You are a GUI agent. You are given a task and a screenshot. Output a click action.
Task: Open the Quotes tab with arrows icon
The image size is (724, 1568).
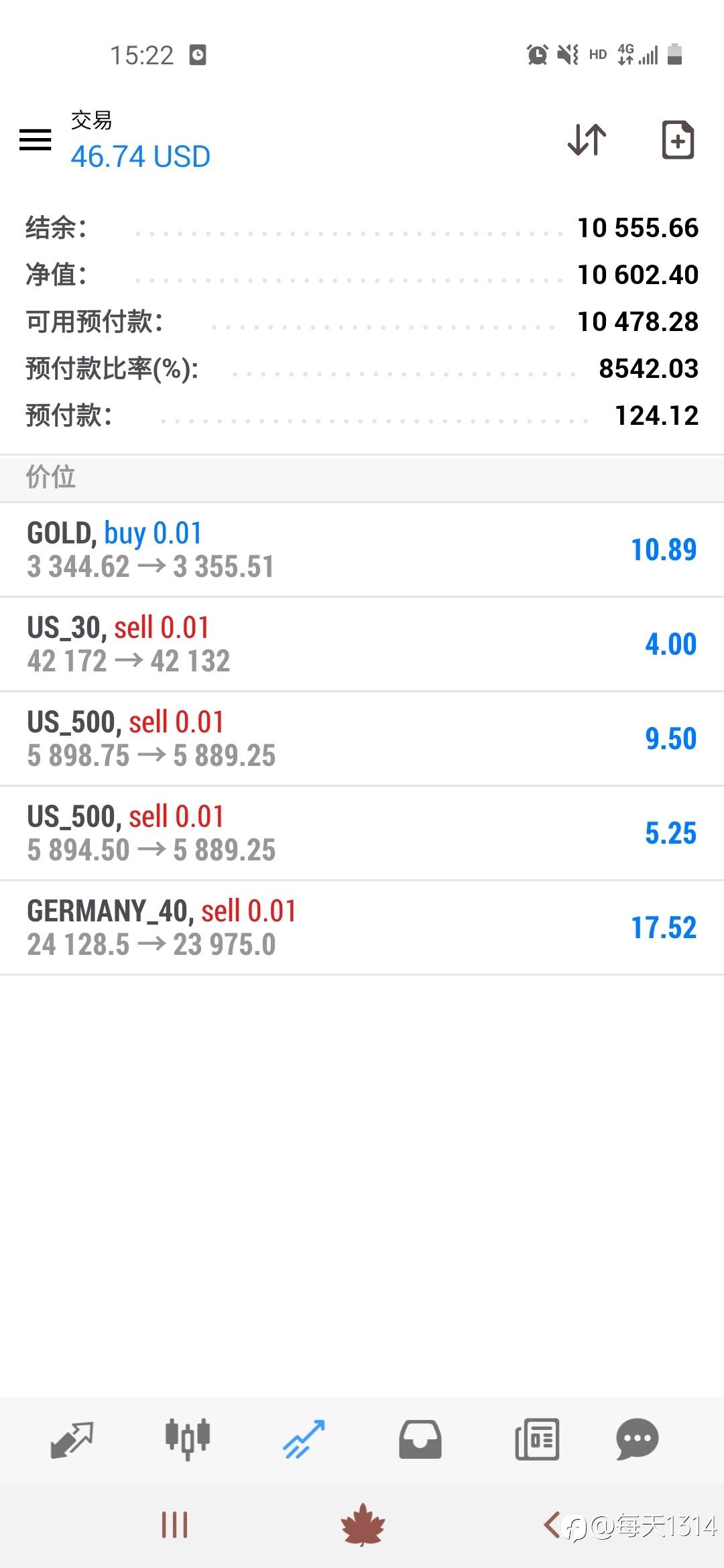tap(72, 1439)
